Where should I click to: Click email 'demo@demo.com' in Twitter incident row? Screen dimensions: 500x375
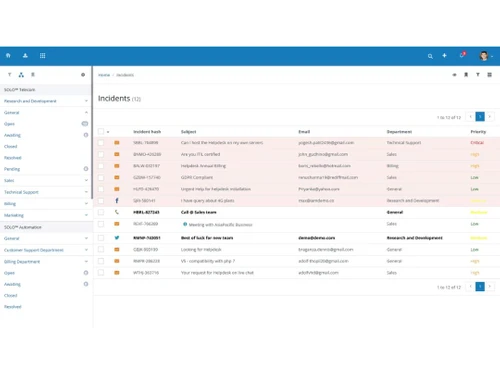click(x=317, y=238)
